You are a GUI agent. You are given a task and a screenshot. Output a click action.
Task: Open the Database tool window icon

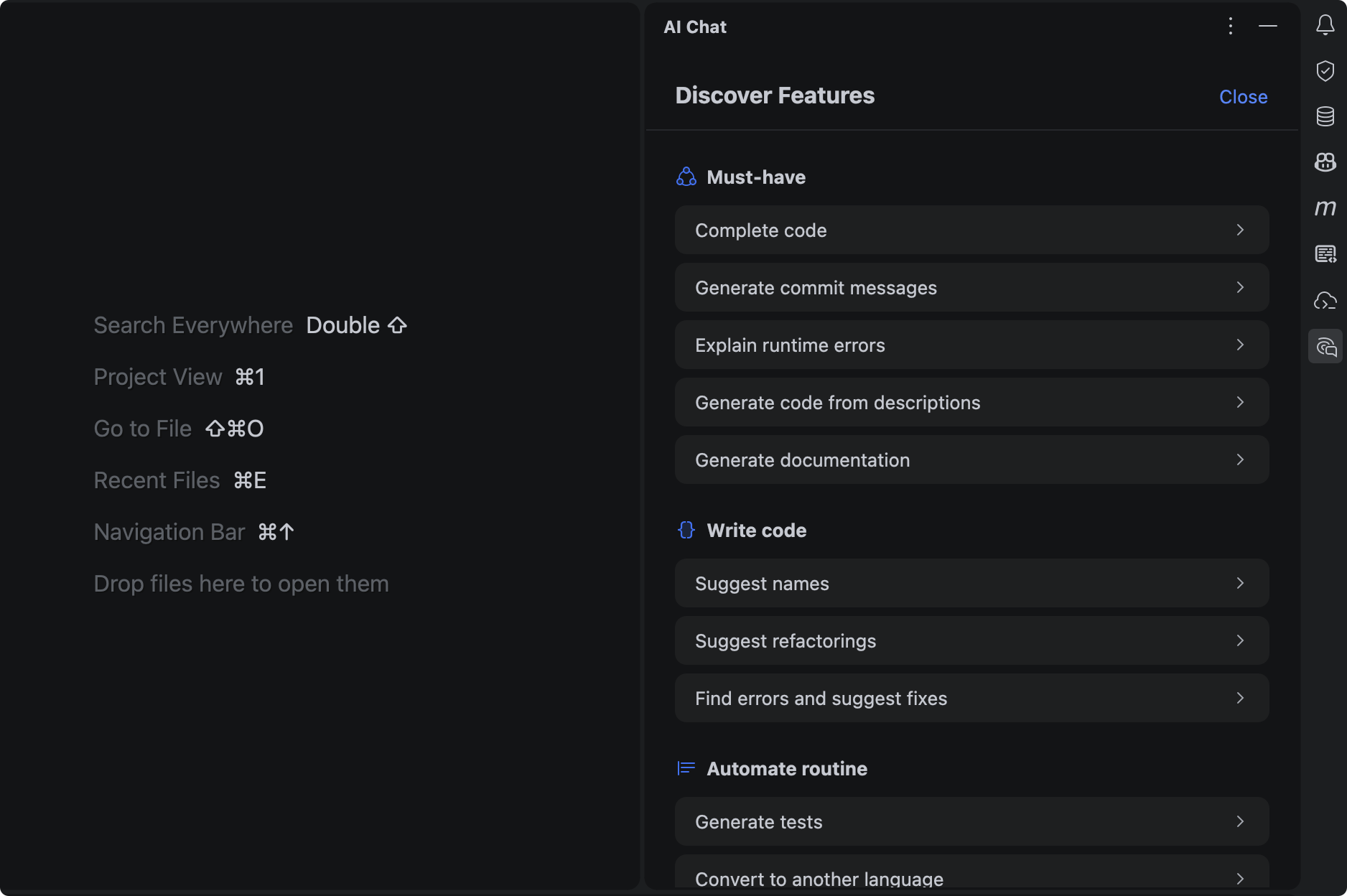[x=1325, y=116]
